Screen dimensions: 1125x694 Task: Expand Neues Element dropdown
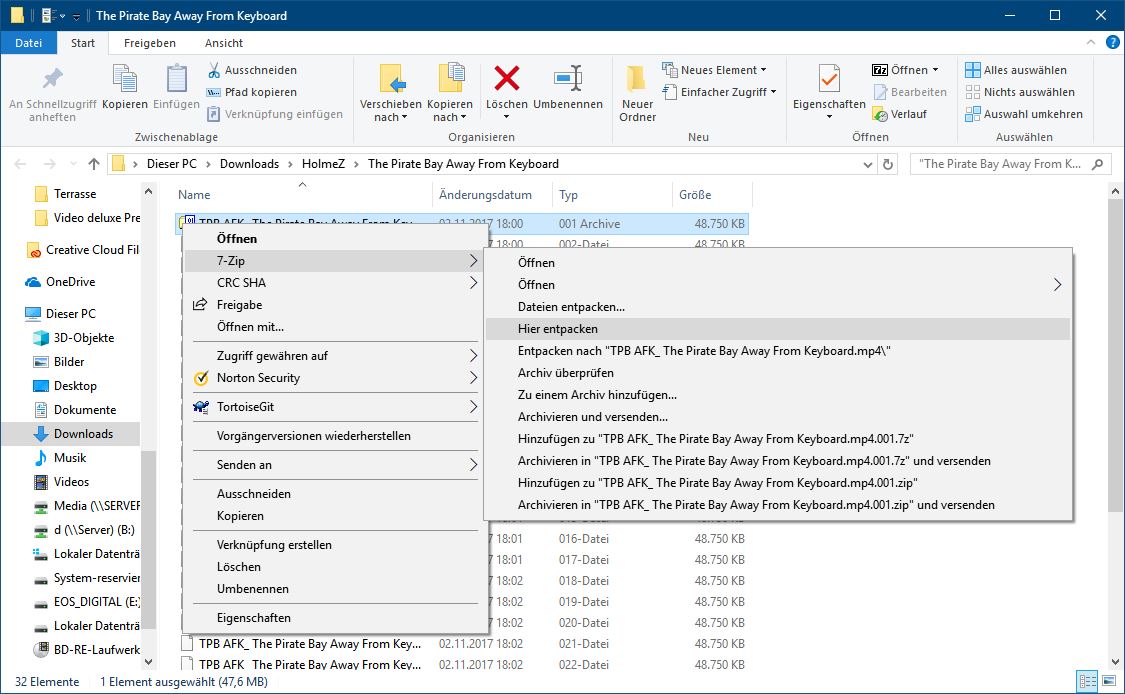click(763, 70)
